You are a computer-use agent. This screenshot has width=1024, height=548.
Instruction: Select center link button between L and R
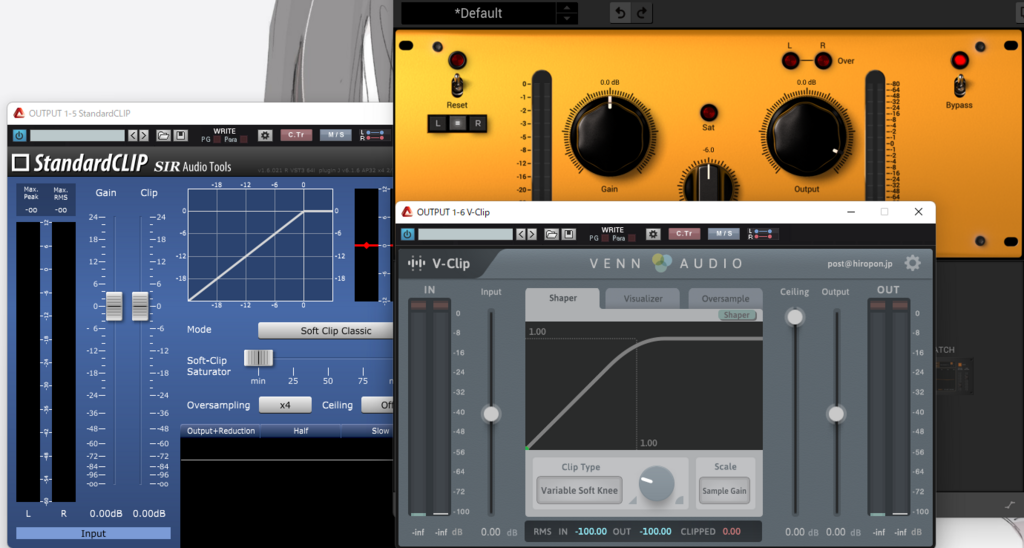click(458, 123)
